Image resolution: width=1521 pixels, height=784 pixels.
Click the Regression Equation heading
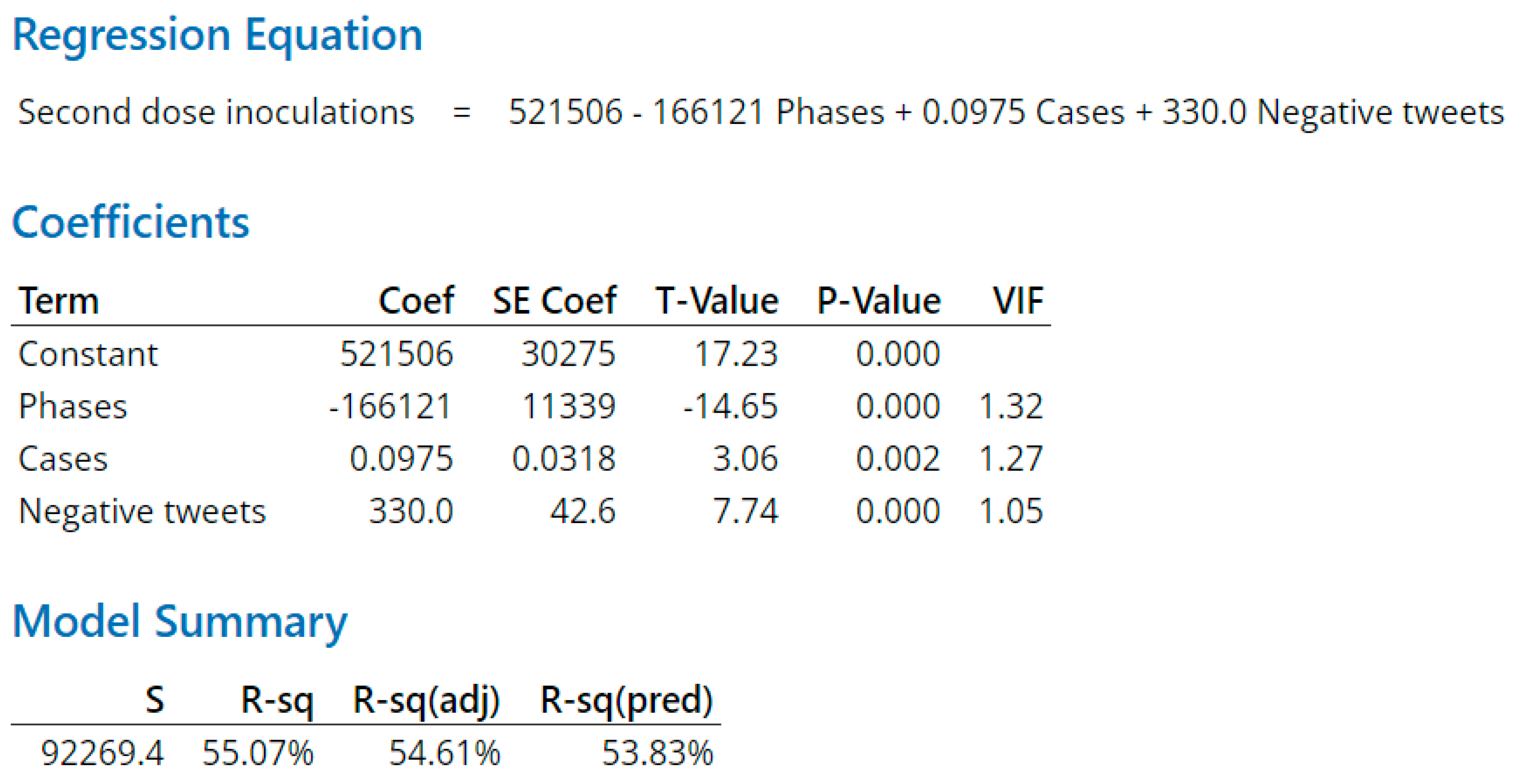(x=217, y=36)
